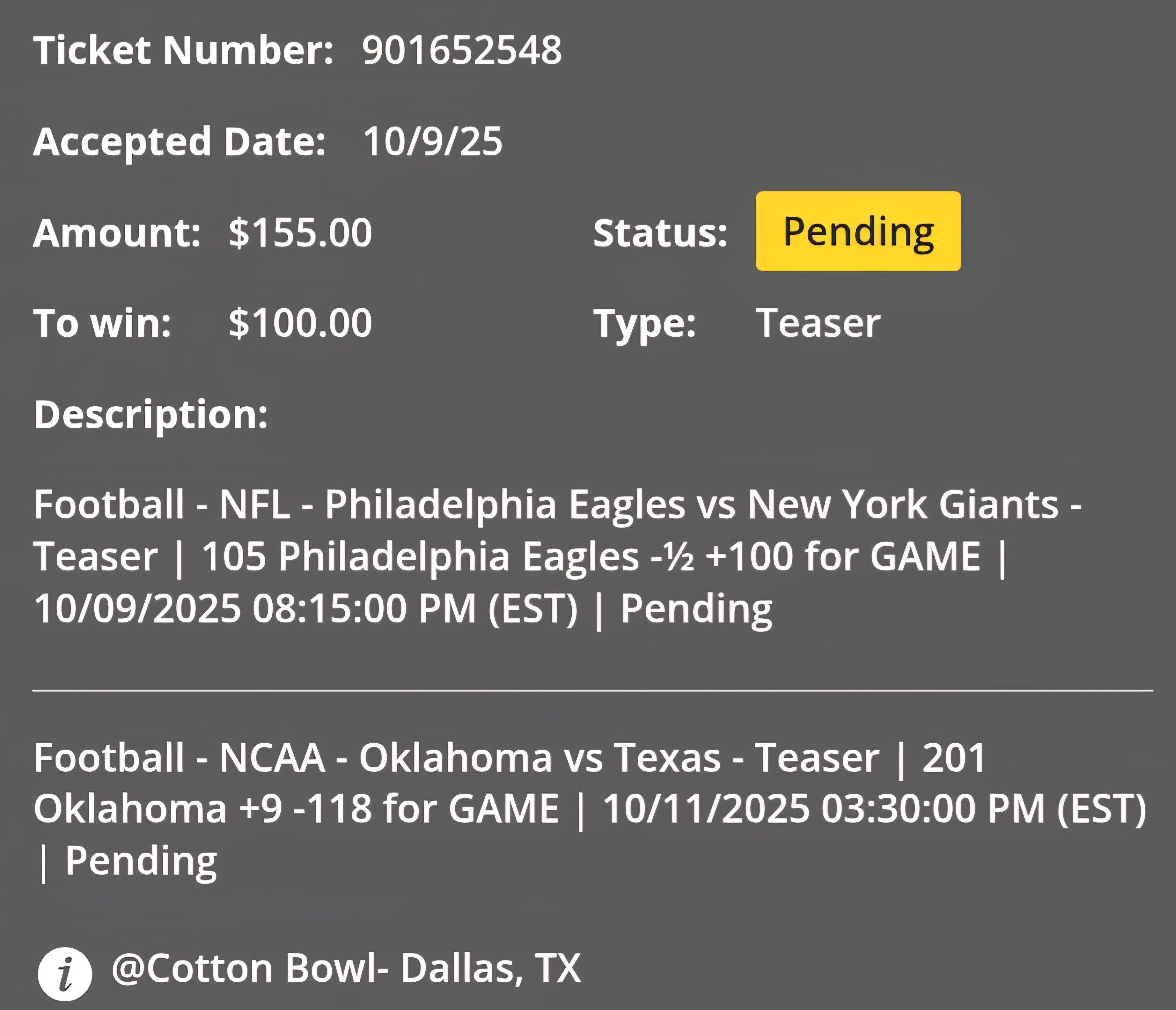Click the @Cotton Bowl- Dallas, TX venue text
Viewport: 1176px width, 1010px height.
tap(346, 968)
